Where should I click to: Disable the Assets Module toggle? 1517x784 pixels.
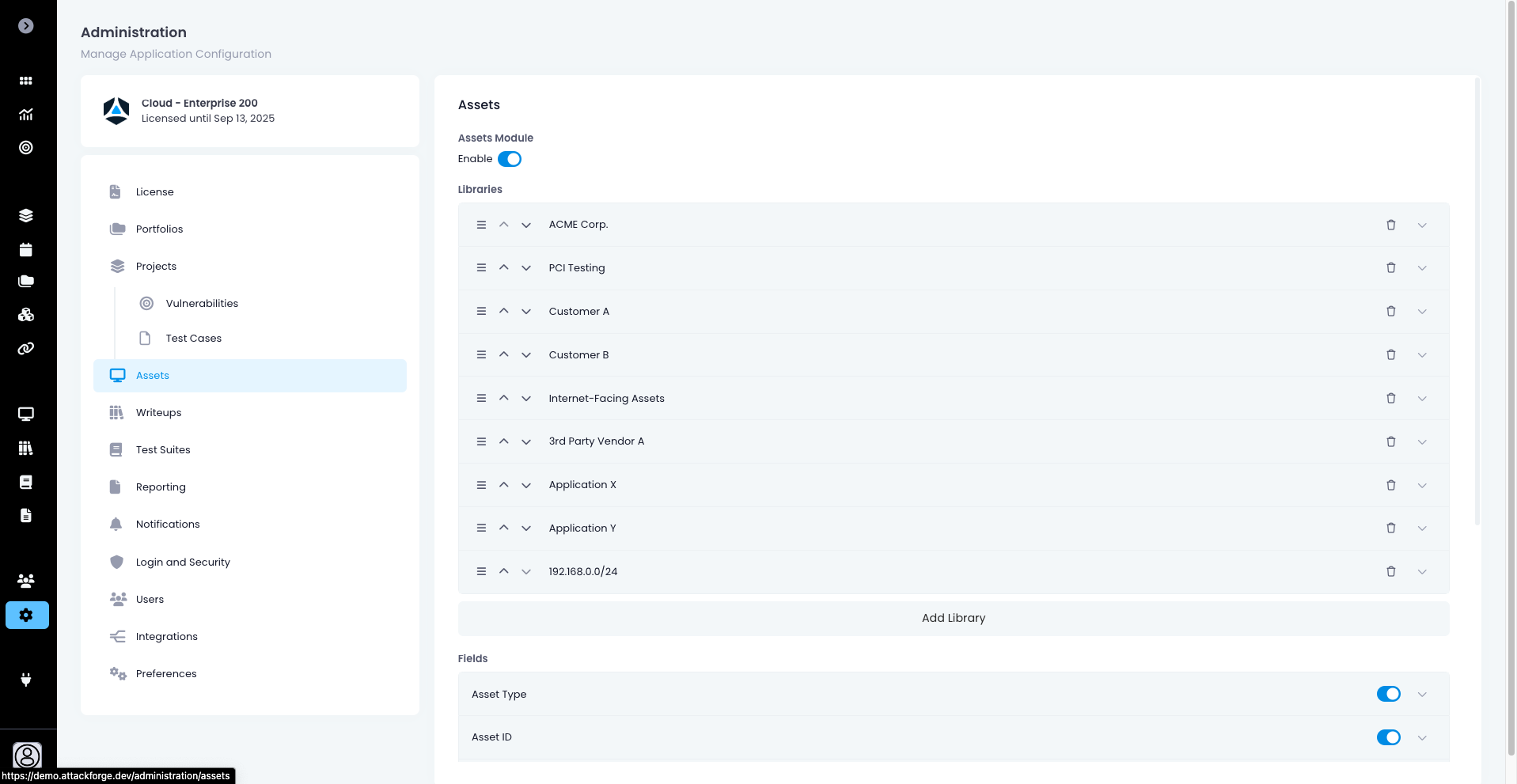510,159
